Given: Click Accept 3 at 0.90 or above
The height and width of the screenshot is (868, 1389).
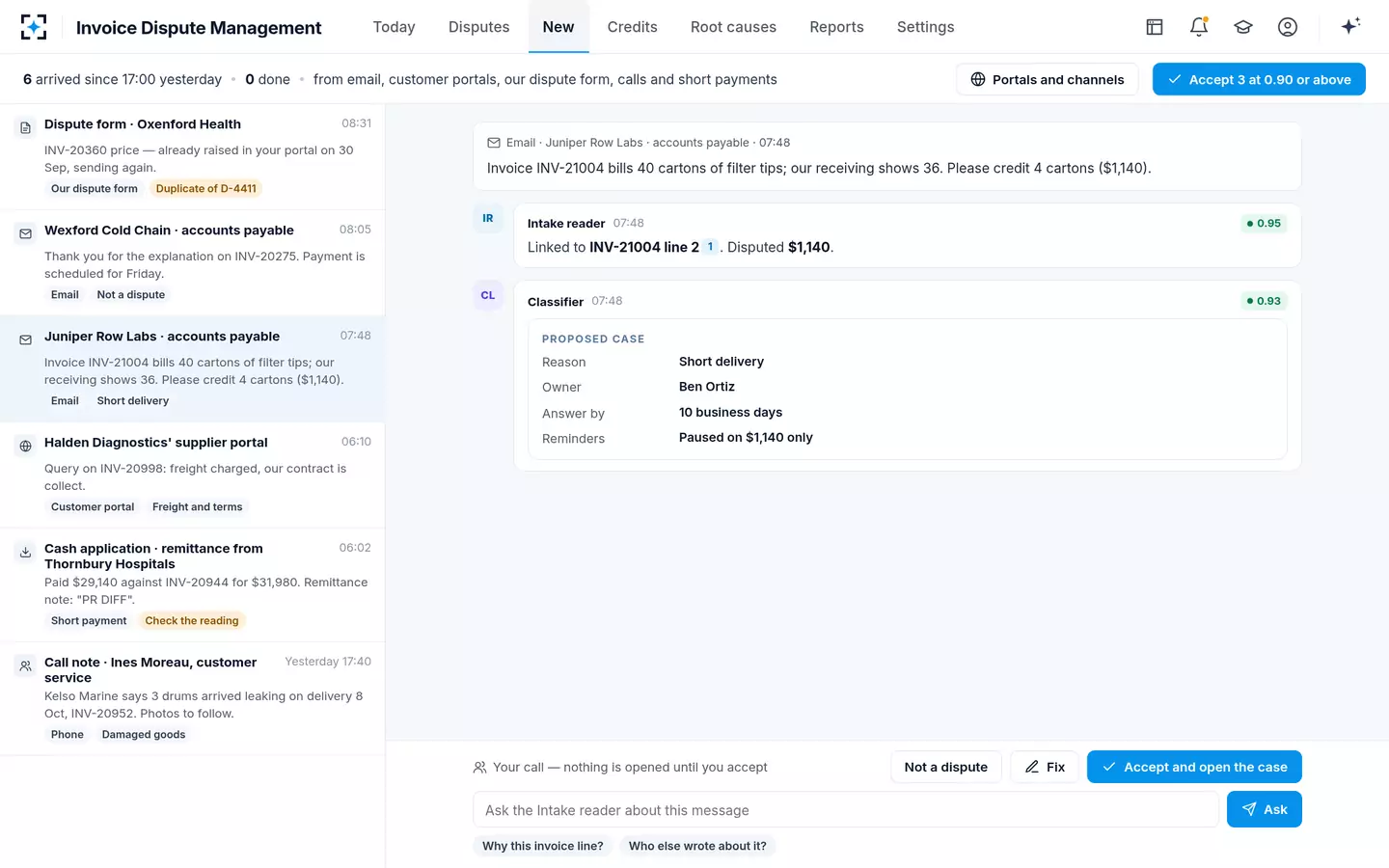Looking at the screenshot, I should click(1259, 79).
